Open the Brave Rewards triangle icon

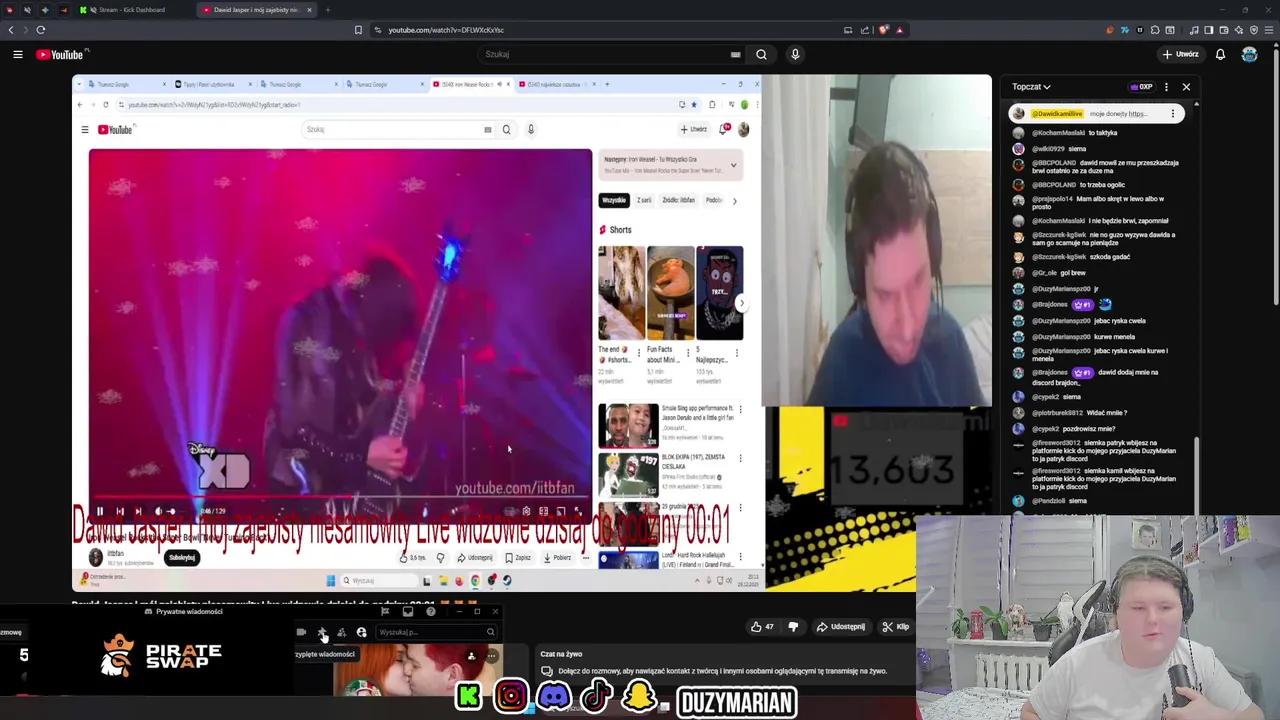click(899, 30)
